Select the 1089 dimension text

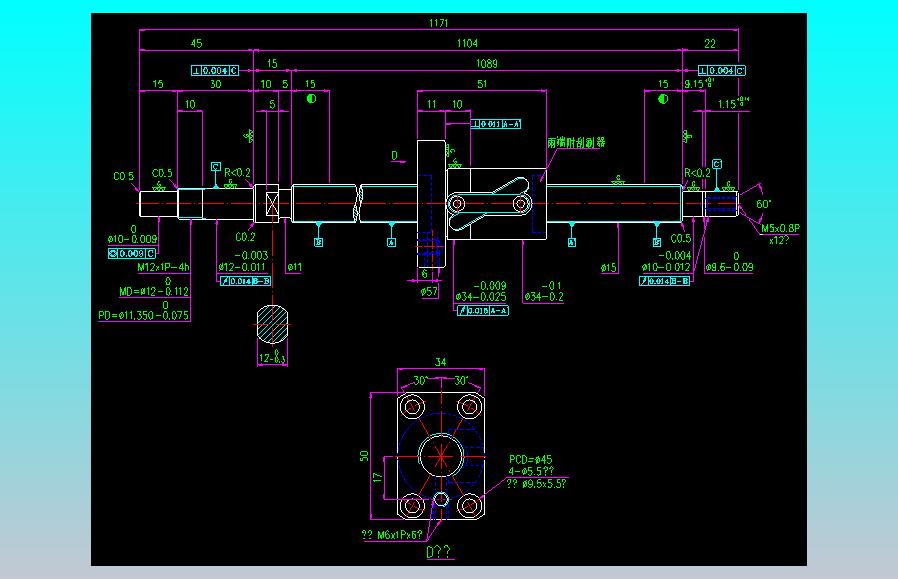click(487, 64)
